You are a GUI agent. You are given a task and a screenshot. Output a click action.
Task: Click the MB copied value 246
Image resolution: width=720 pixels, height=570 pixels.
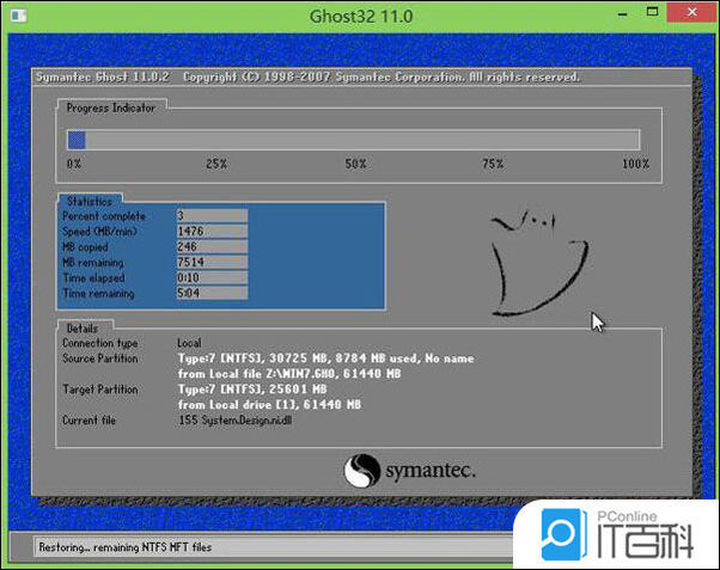(212, 247)
